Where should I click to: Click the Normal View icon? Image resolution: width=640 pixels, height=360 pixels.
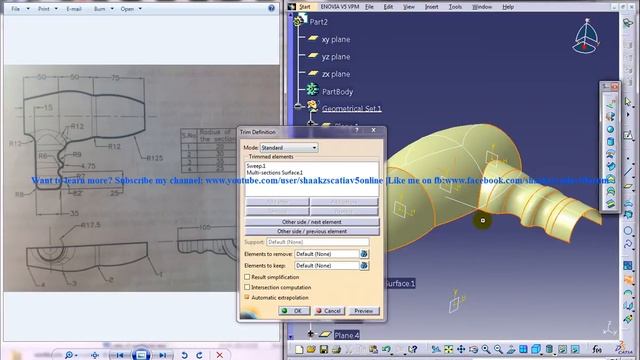pos(511,349)
